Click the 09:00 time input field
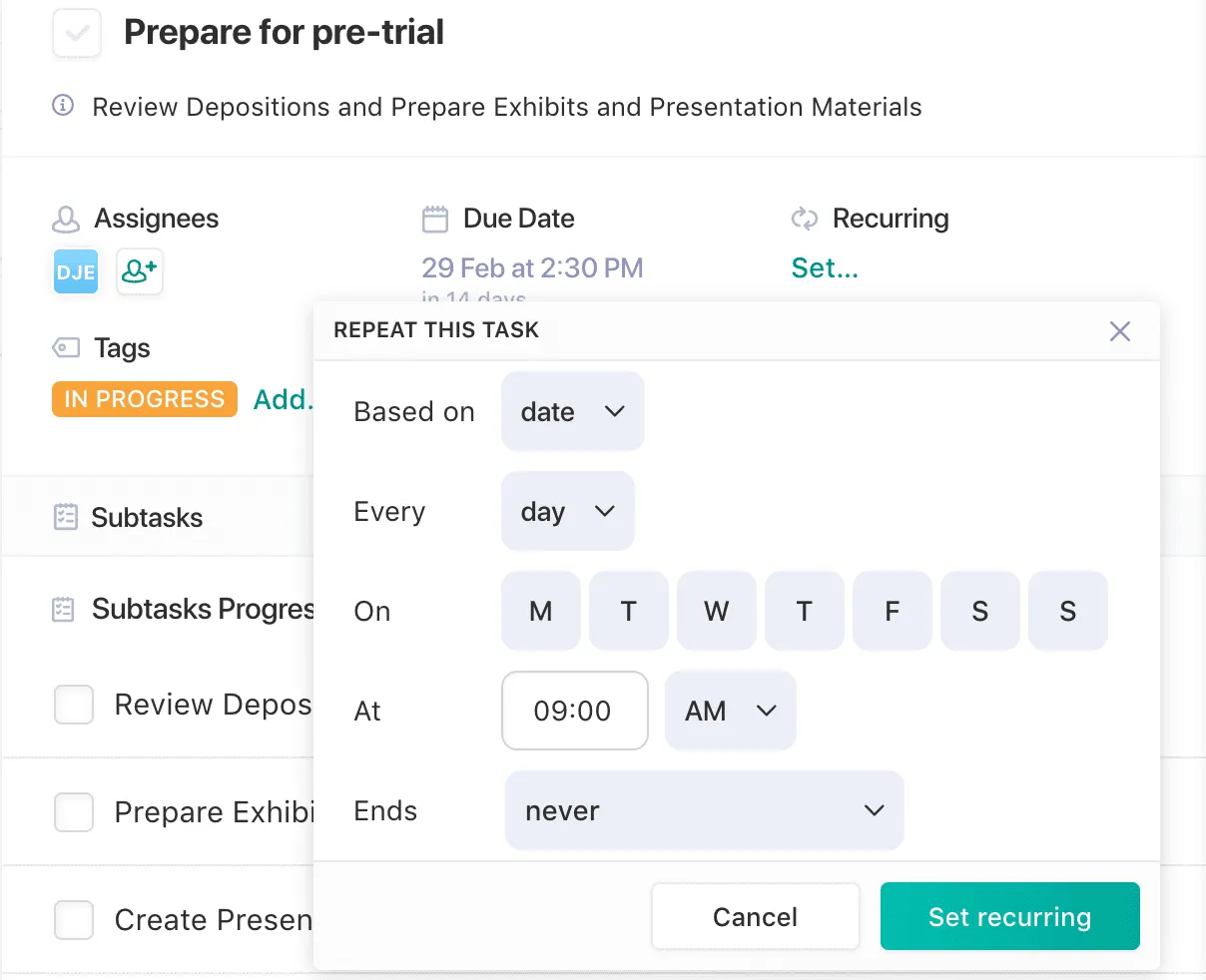Viewport: 1206px width, 980px height. point(574,711)
